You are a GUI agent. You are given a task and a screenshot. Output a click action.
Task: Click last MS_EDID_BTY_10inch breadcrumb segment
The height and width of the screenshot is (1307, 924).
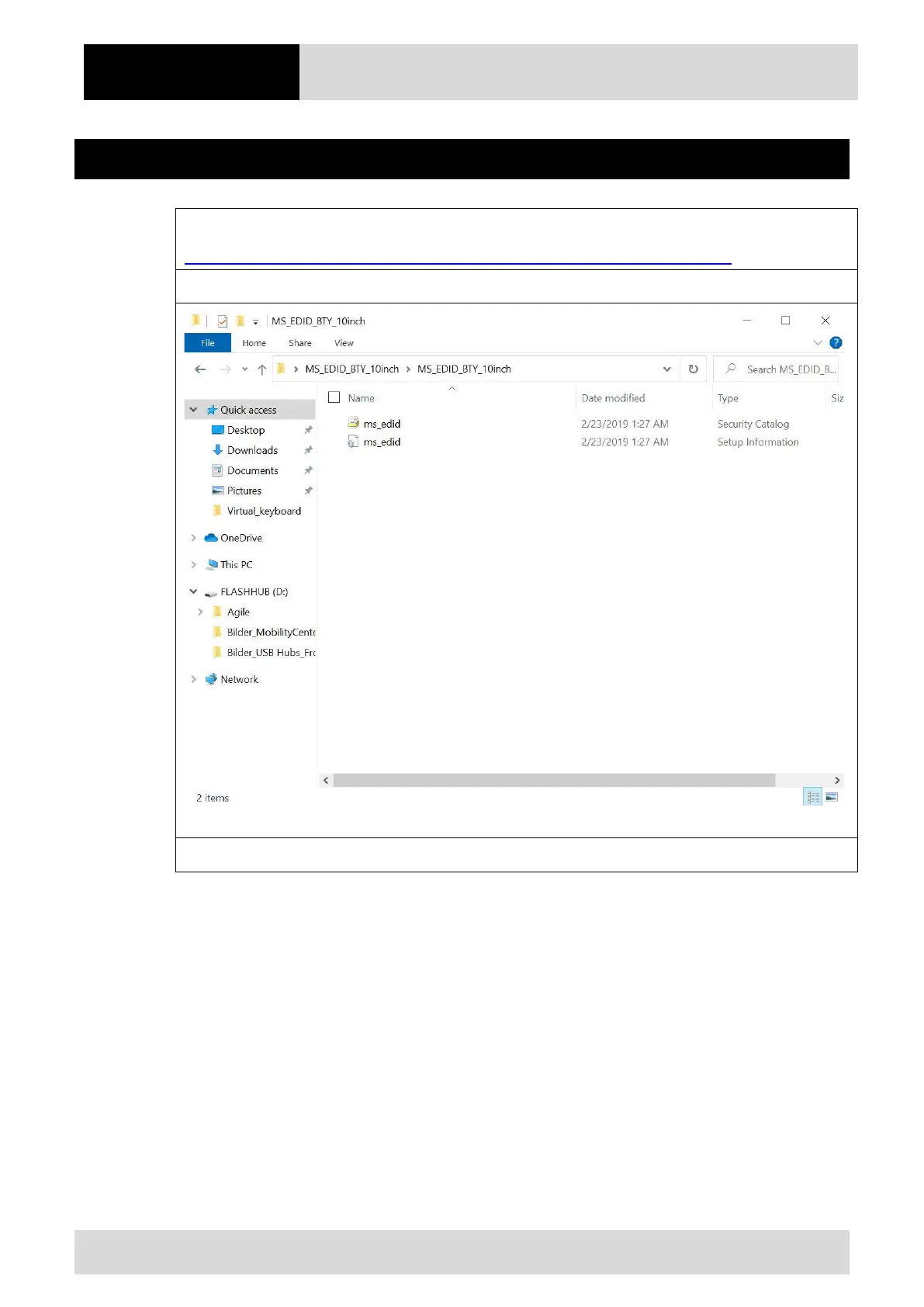[464, 369]
